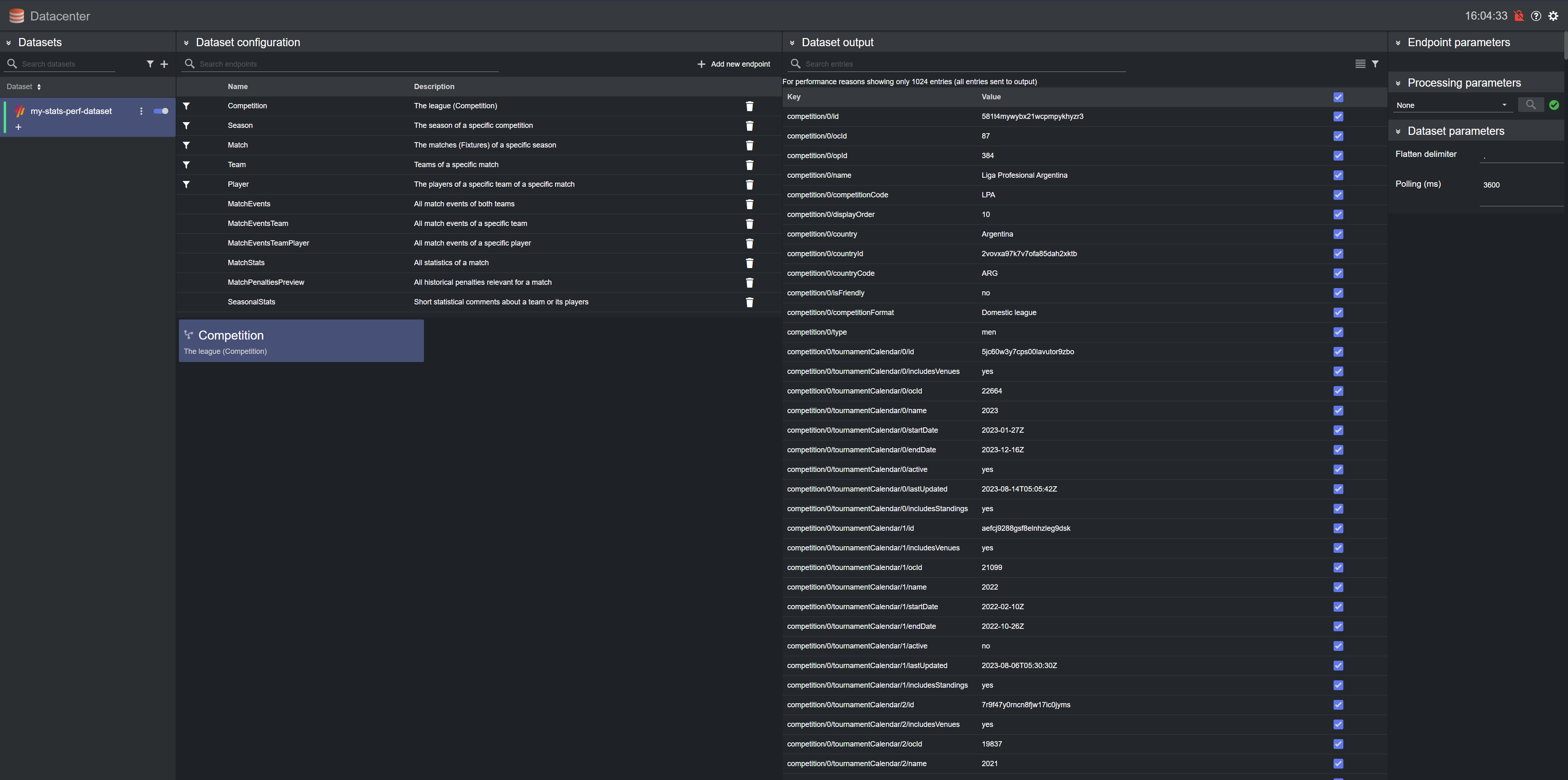Click the three-dot menu of my-stats-perf-dataset
Viewport: 1568px width, 780px height.
pos(141,111)
